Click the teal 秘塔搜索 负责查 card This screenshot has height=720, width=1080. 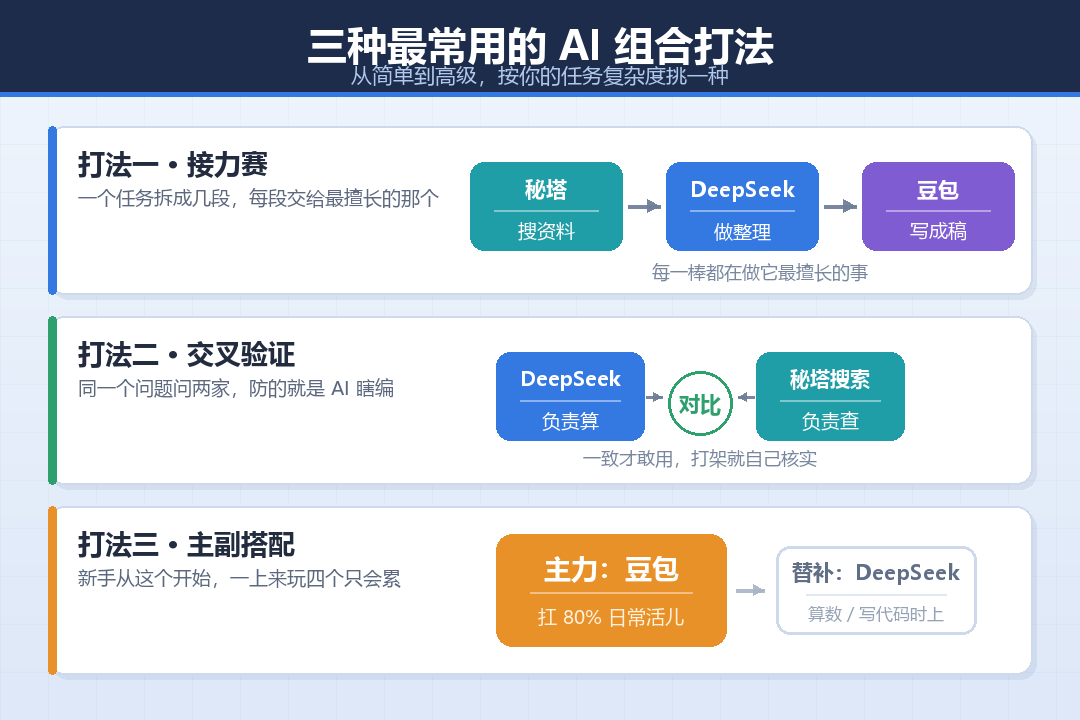pyautogui.click(x=830, y=396)
